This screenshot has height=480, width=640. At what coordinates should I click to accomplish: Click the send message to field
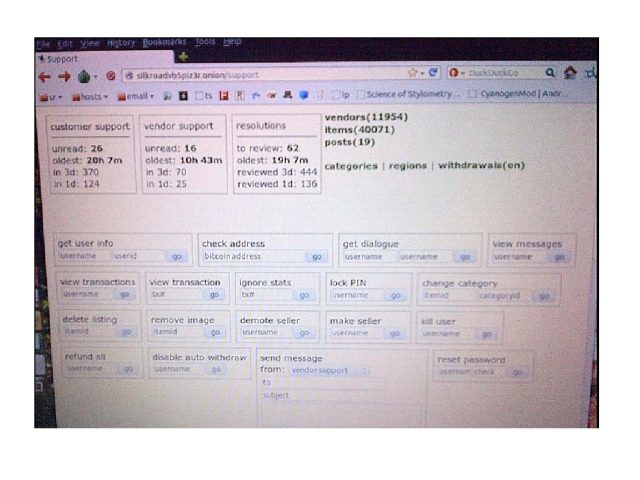322,382
